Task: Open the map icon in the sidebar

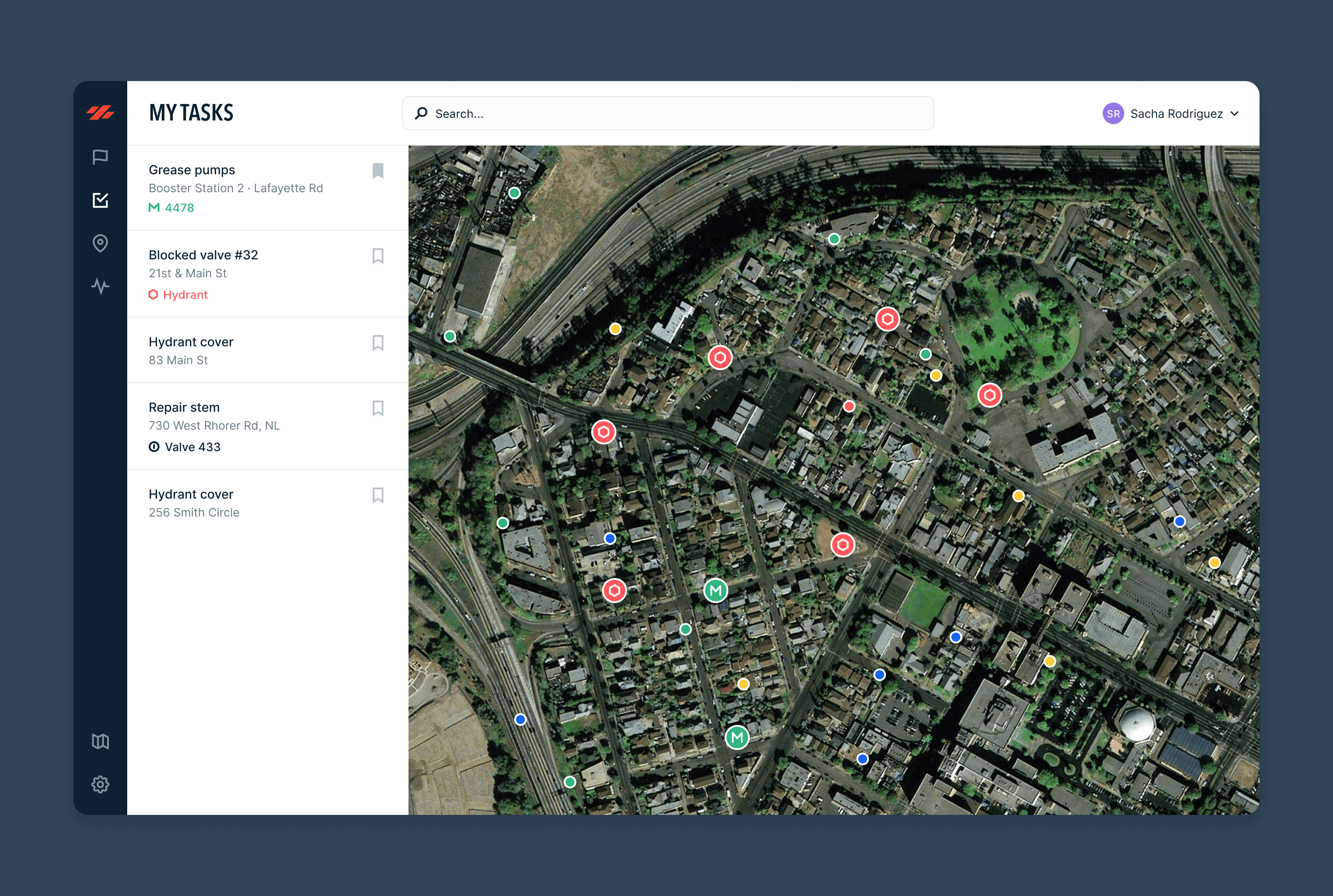Action: point(100,741)
